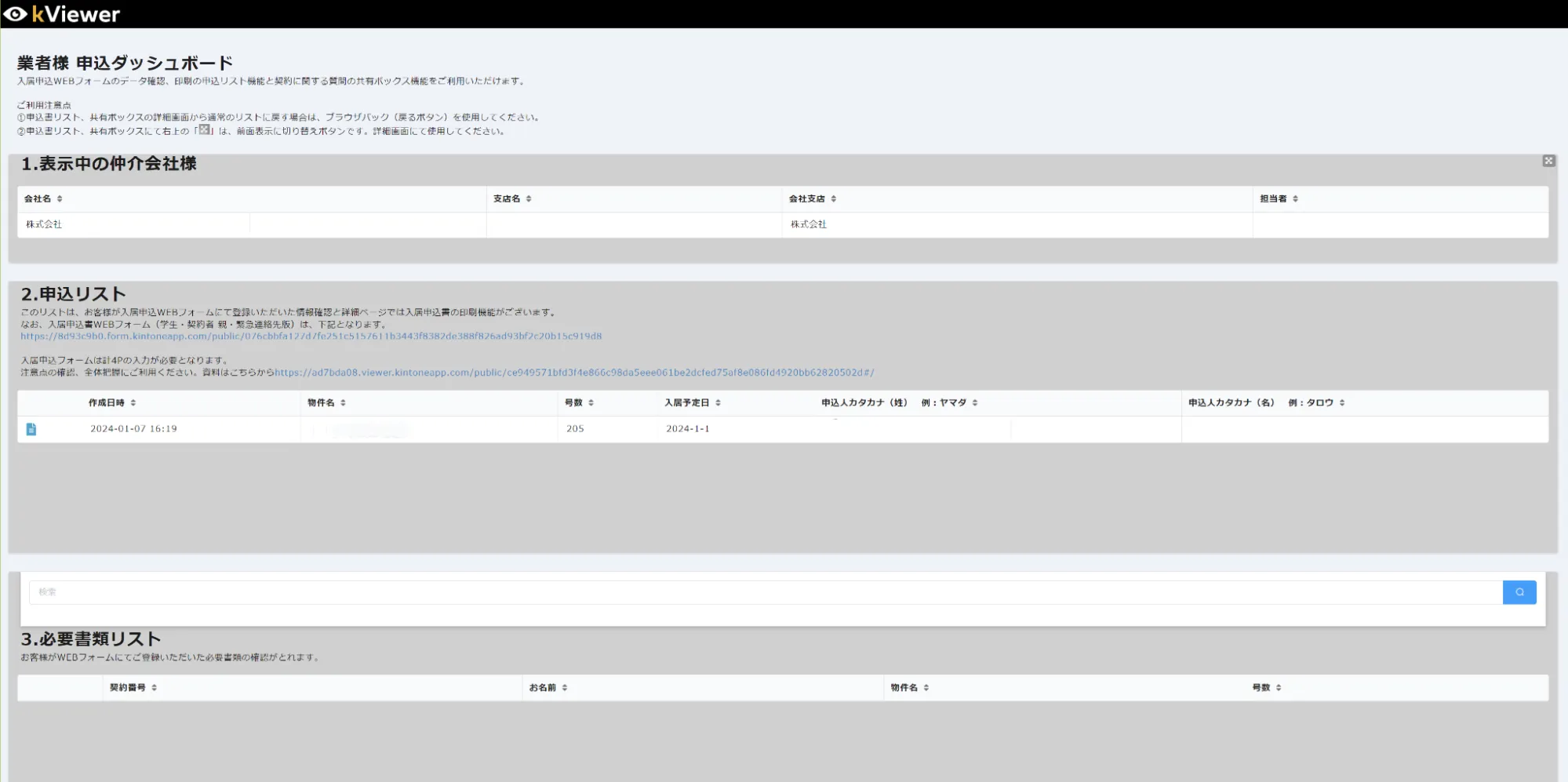Sort by 支店名 column arrows
The image size is (1568, 782).
tap(529, 199)
